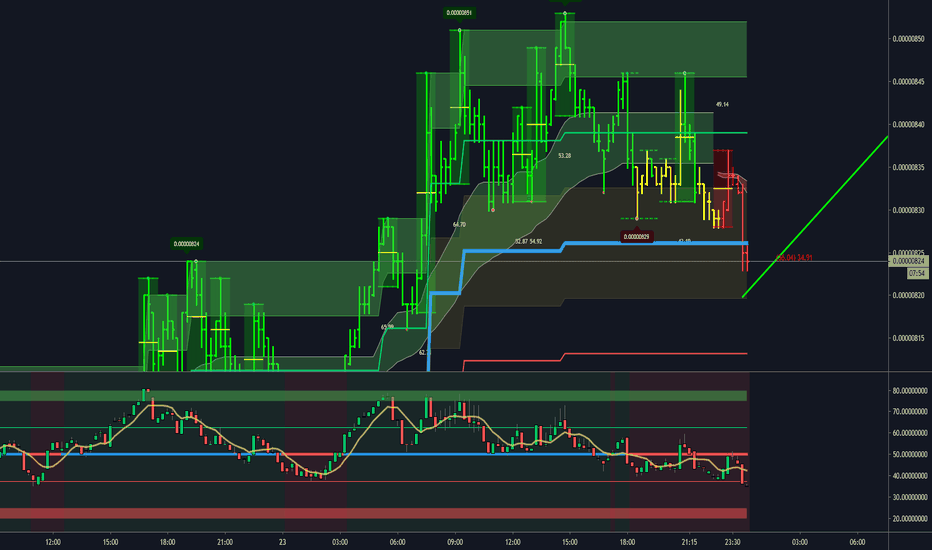Select the diagonal green trend line
Viewport: 932px width, 550px height.
point(815,216)
